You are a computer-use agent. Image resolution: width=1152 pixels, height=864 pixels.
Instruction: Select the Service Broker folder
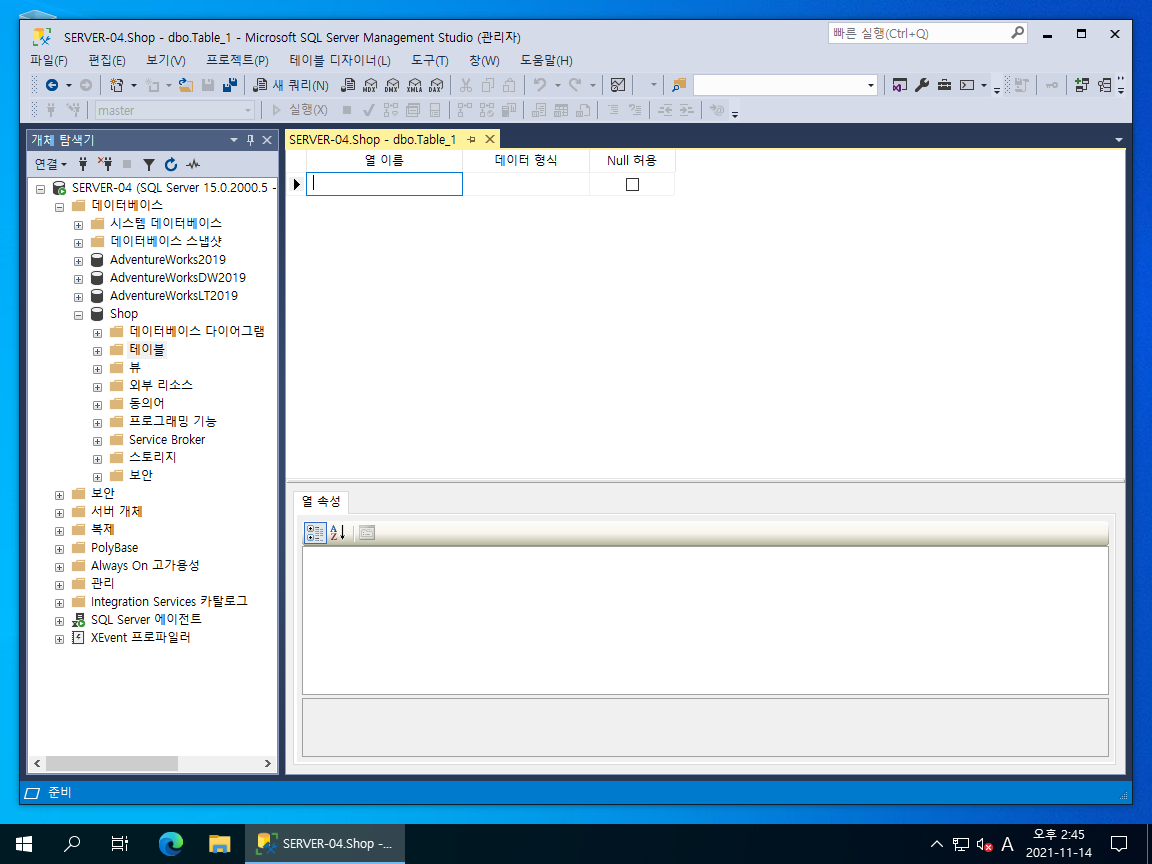[167, 439]
